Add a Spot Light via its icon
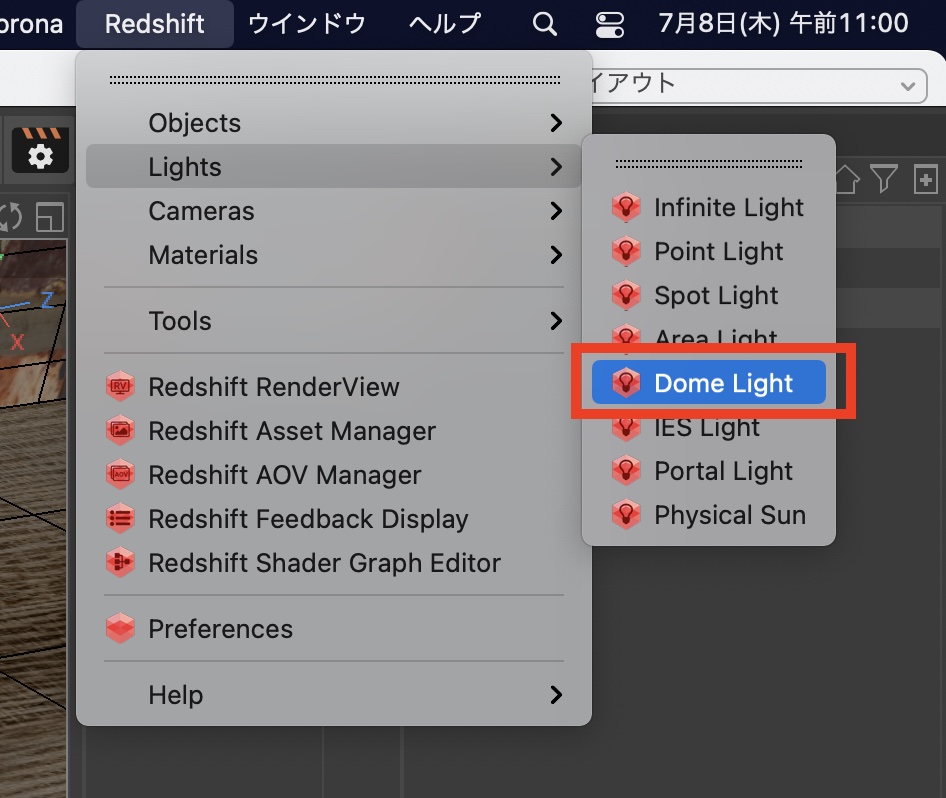Screen dimensions: 946x798 tap(626, 296)
